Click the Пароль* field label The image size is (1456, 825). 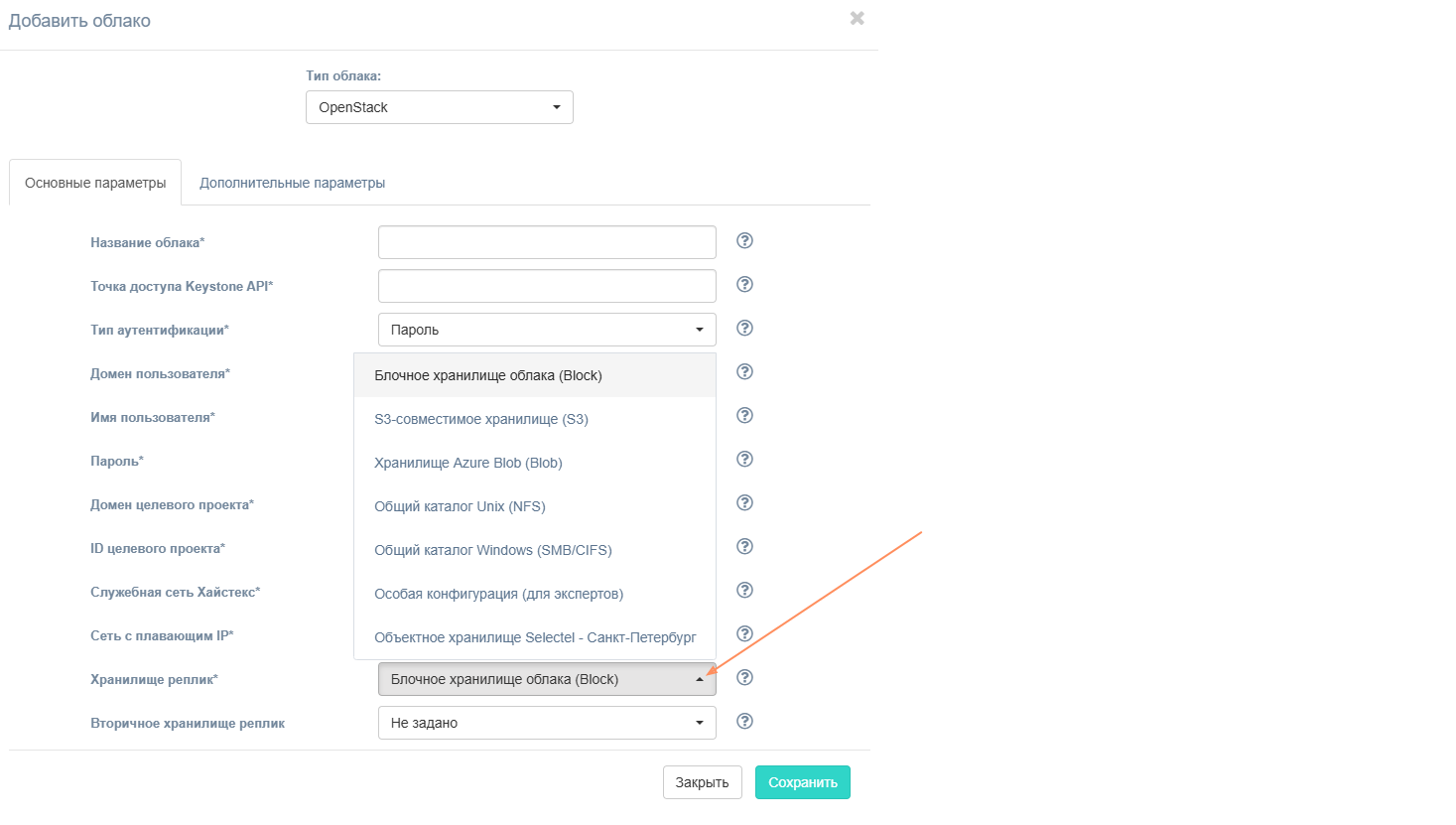click(117, 461)
